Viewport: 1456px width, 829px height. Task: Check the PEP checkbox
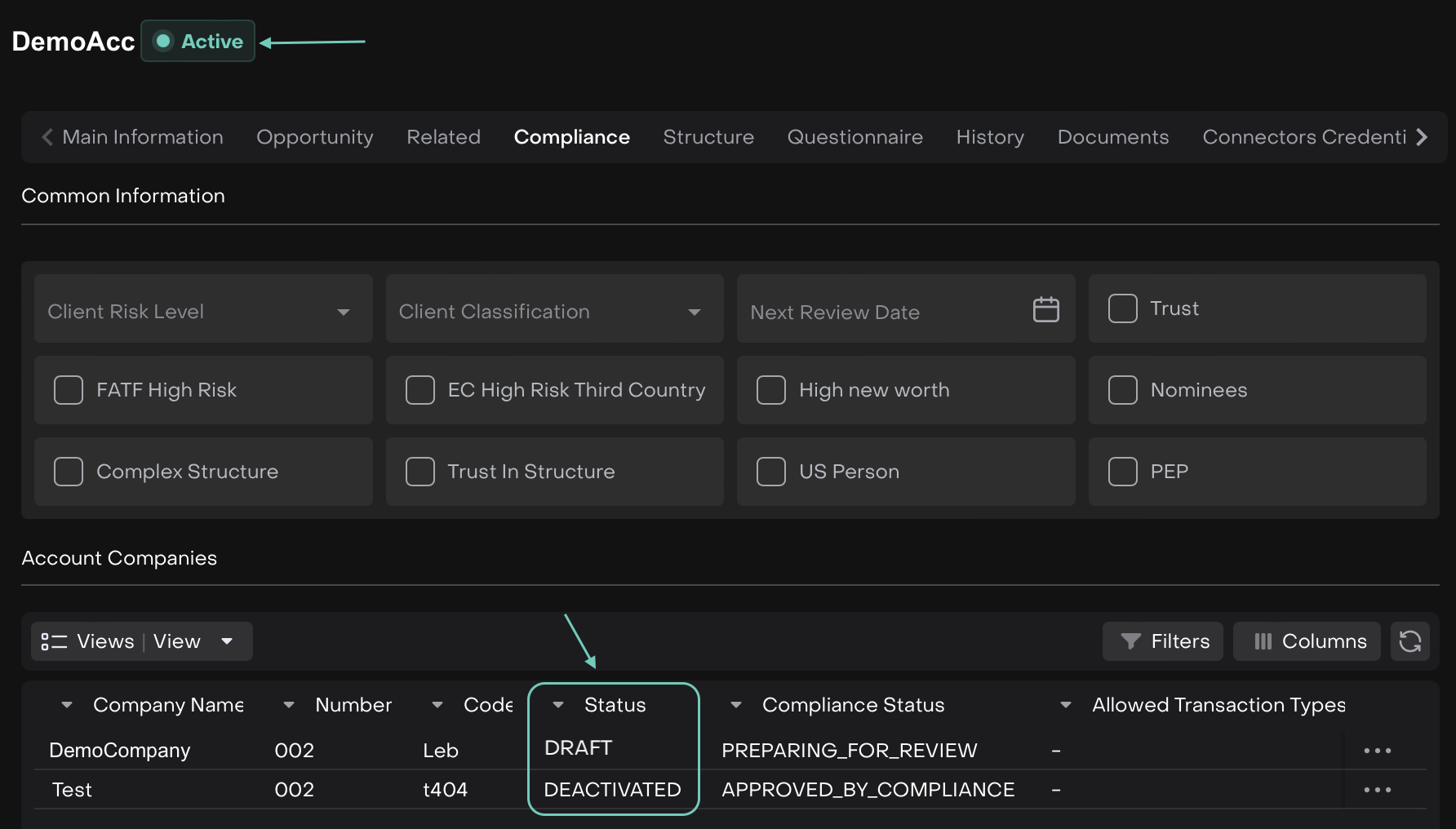pos(1122,472)
